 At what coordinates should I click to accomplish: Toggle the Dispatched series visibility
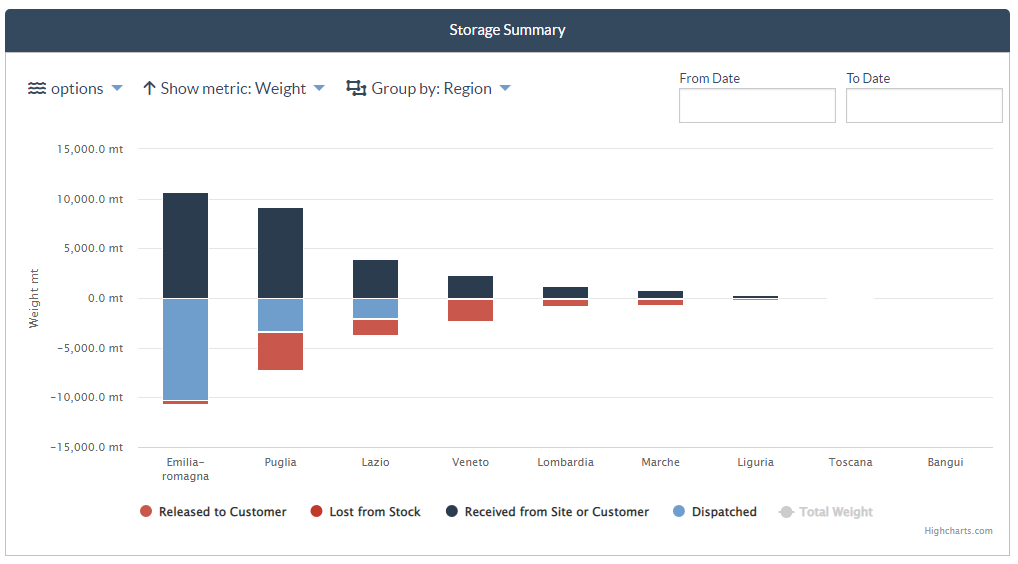pos(724,512)
